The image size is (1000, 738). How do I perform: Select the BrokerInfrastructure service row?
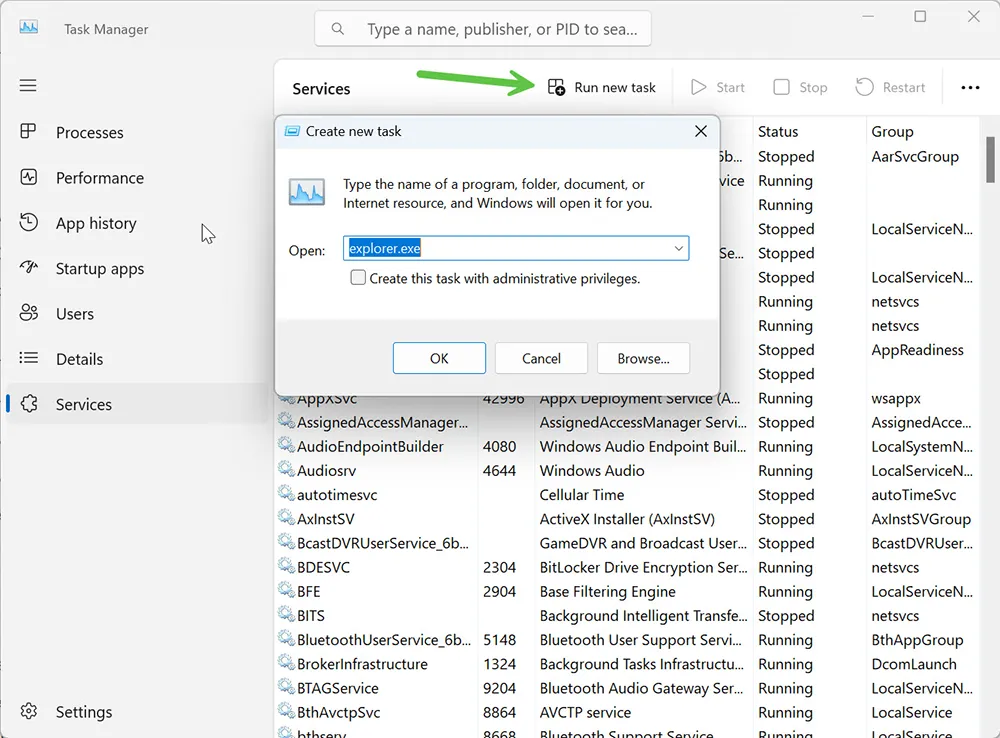coord(628,664)
